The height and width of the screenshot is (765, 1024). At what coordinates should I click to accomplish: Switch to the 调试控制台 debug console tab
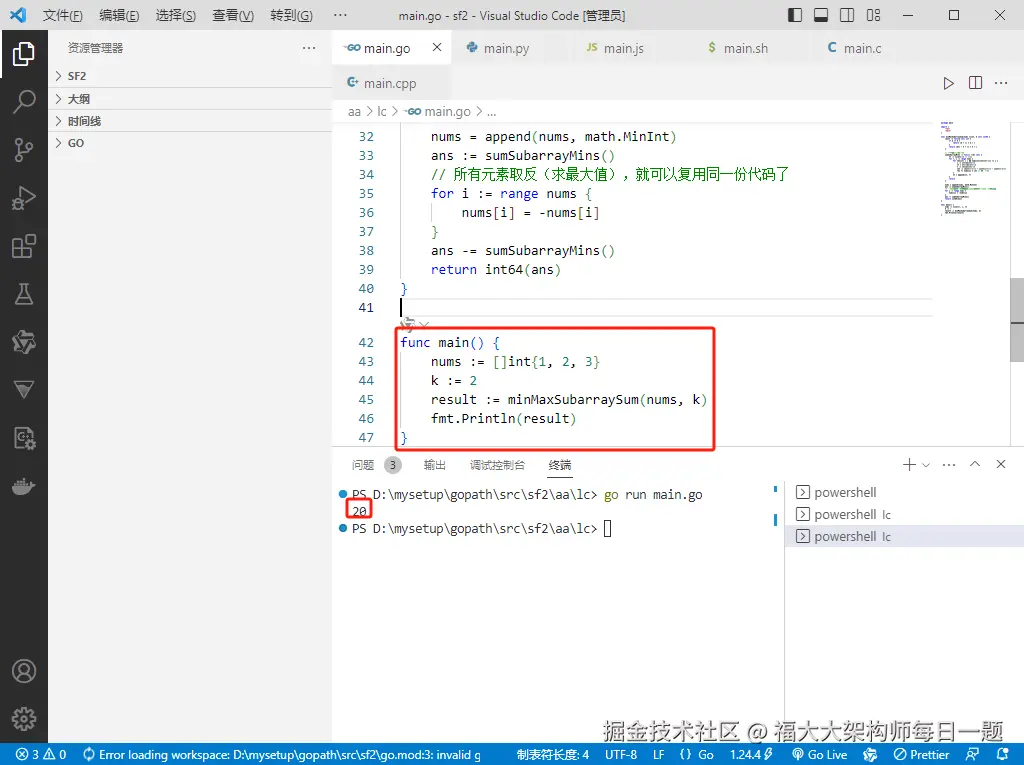tap(497, 464)
